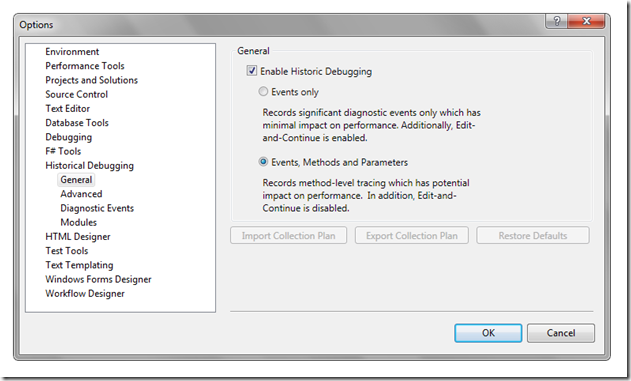This screenshot has width=631, height=381.
Task: Select F# Tools in the tree
Action: (63, 151)
